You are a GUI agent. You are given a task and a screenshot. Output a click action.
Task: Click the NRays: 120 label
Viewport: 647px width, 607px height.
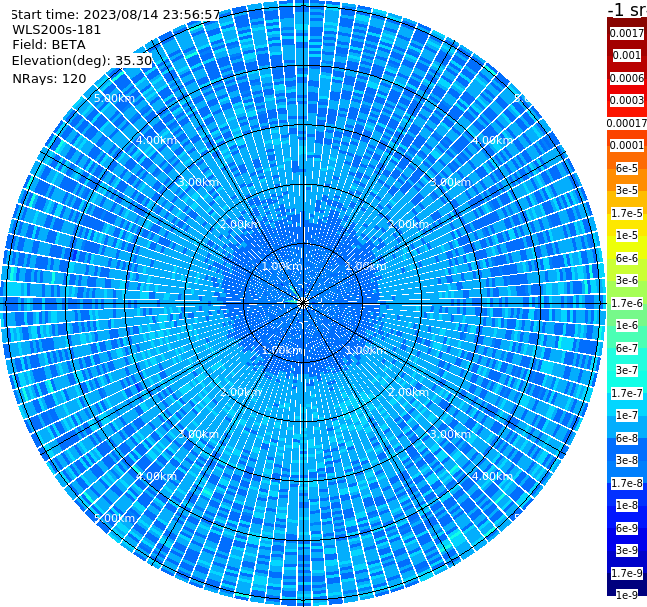pyautogui.click(x=49, y=78)
